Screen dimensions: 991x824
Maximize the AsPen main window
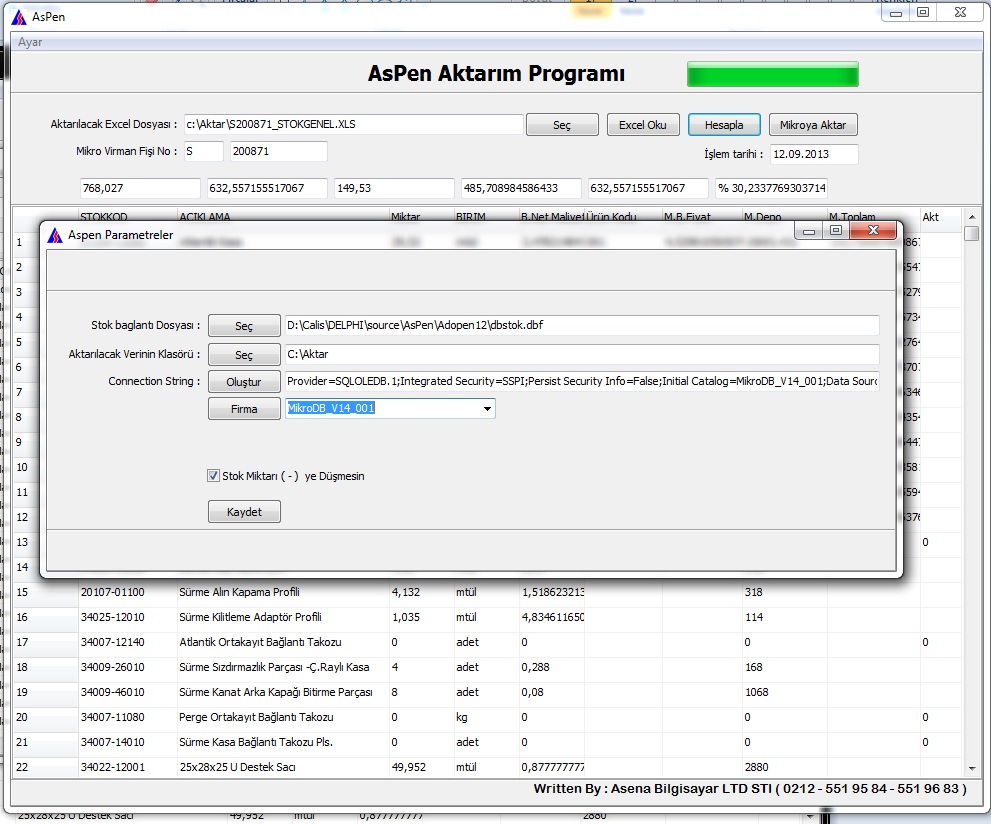tap(923, 12)
